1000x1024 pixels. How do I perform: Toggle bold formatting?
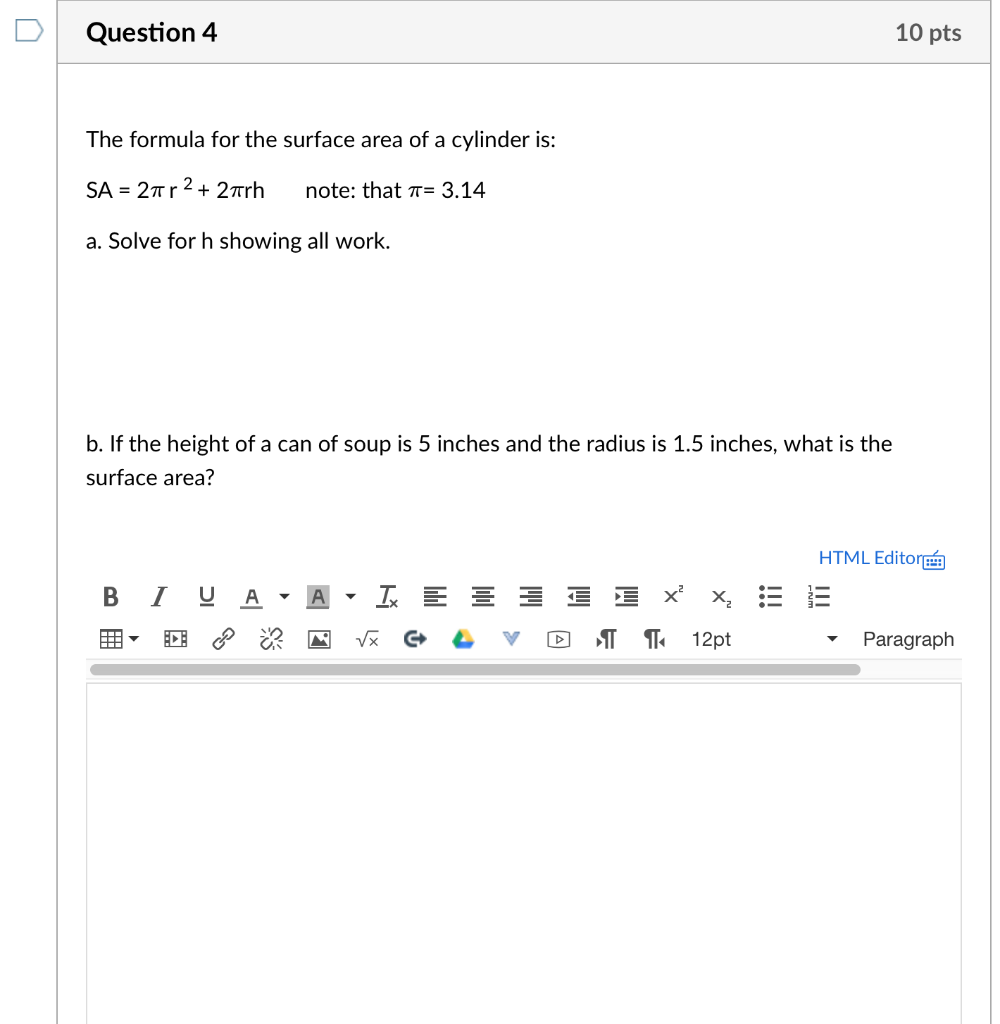pos(110,596)
